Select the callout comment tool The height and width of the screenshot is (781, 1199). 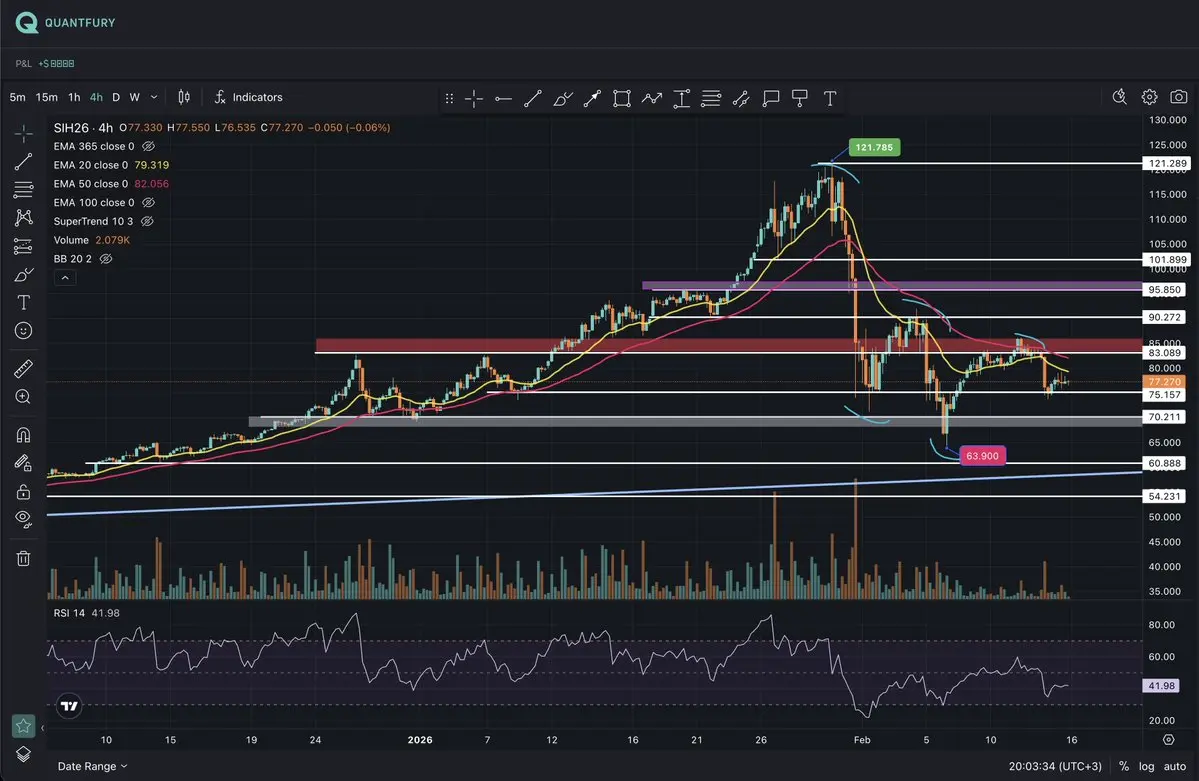tap(771, 99)
